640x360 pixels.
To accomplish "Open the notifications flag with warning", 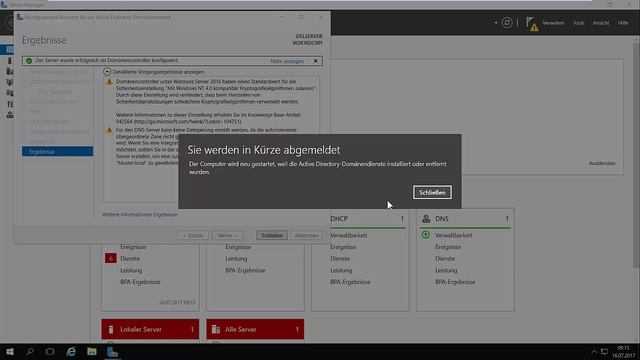I will (x=532, y=24).
